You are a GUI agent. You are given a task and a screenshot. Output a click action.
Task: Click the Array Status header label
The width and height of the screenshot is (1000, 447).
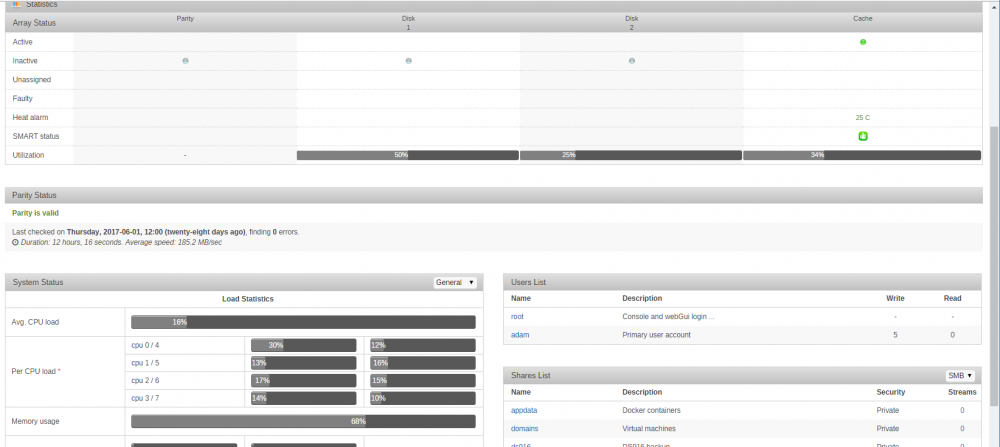coord(34,23)
